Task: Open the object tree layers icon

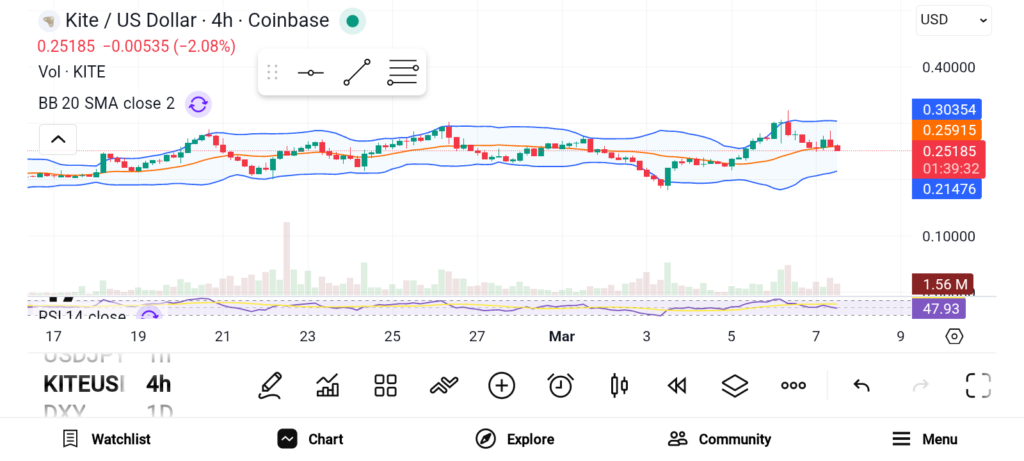Action: (735, 385)
